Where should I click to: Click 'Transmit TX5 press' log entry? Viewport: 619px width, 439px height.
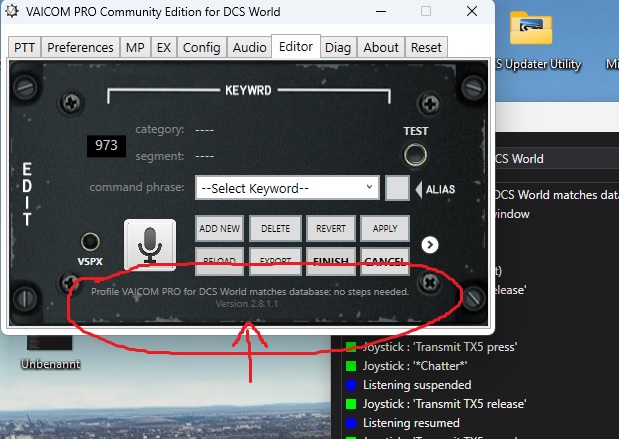440,347
